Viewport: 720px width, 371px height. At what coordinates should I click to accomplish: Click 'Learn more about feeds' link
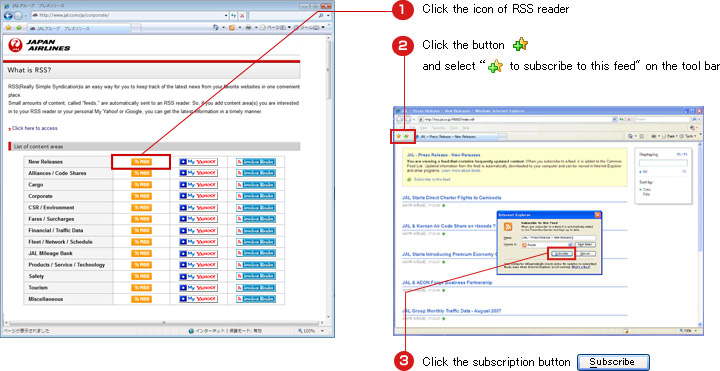click(461, 171)
